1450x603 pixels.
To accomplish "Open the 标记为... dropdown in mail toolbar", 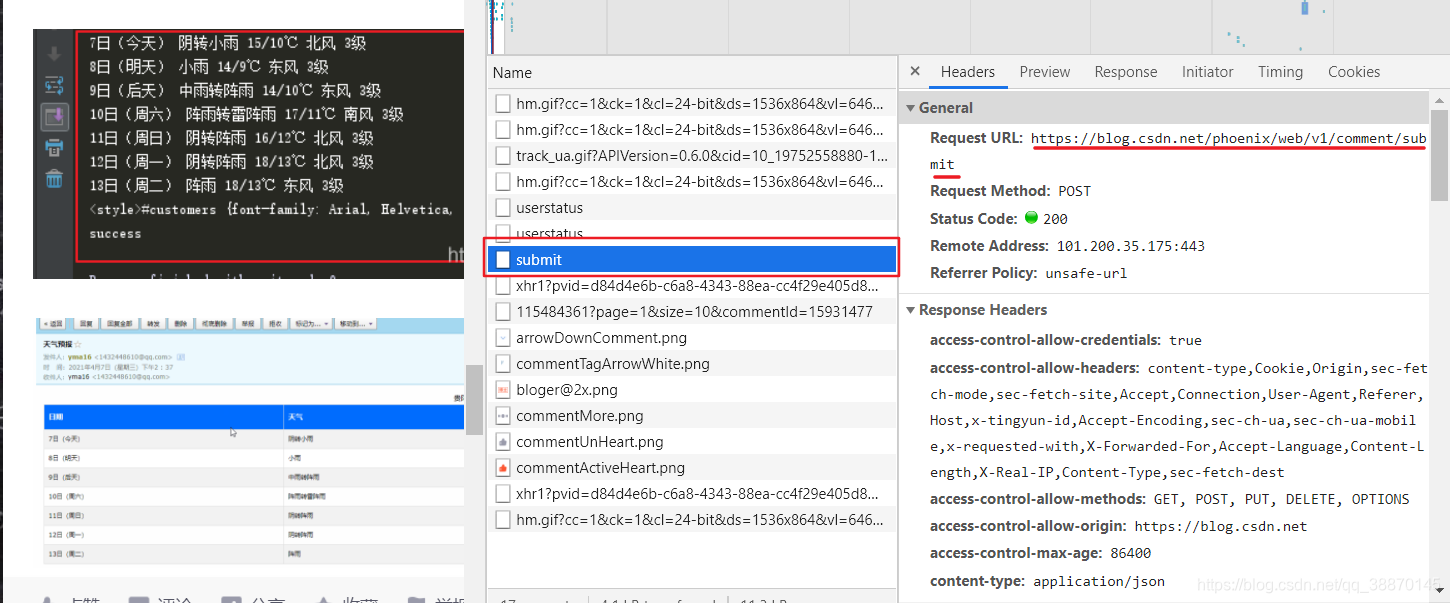I will [311, 324].
